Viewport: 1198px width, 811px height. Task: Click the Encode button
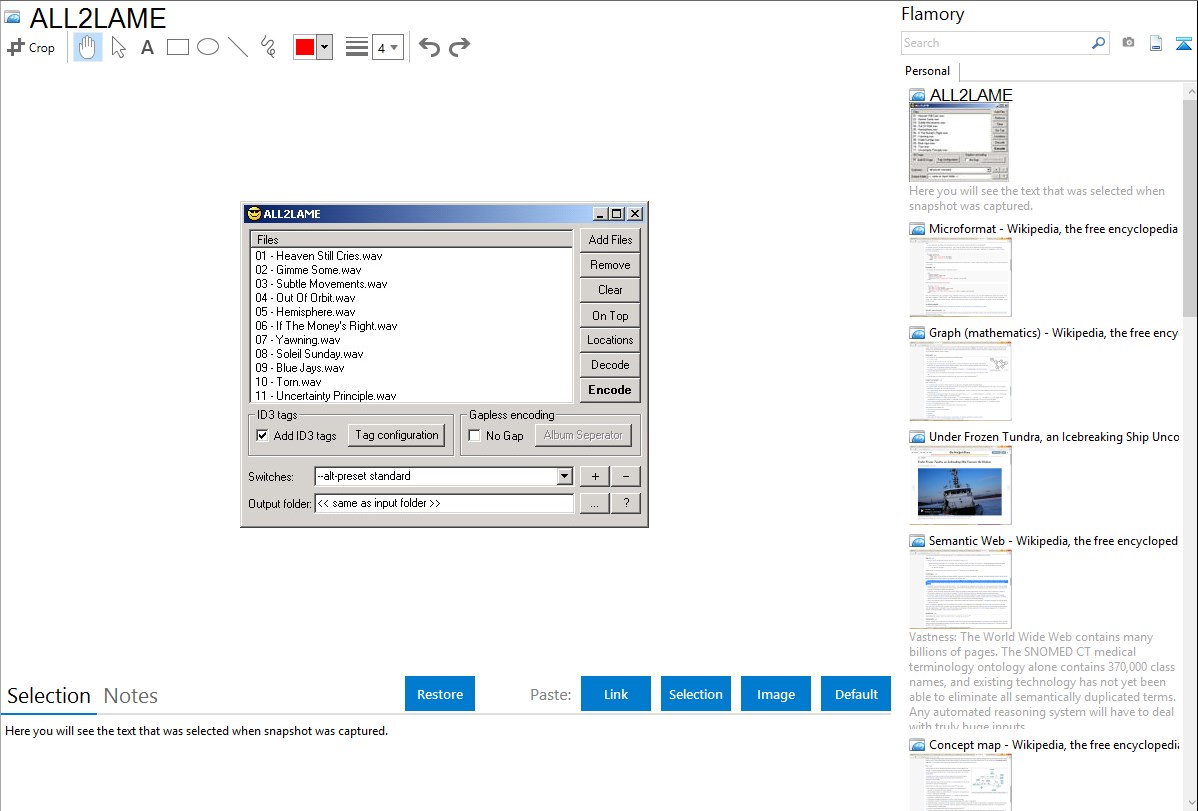610,390
